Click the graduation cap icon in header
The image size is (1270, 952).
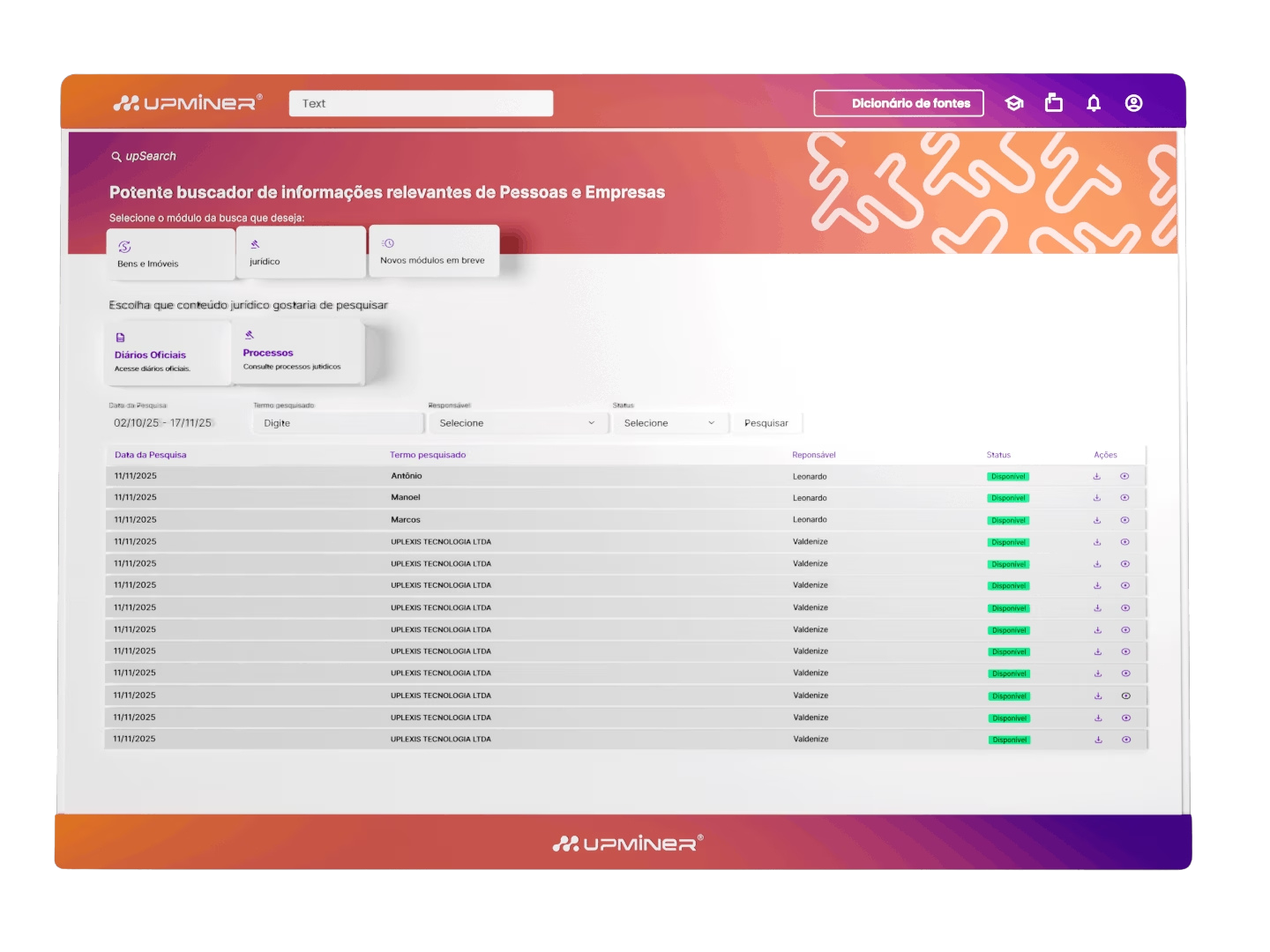pyautogui.click(x=1014, y=103)
